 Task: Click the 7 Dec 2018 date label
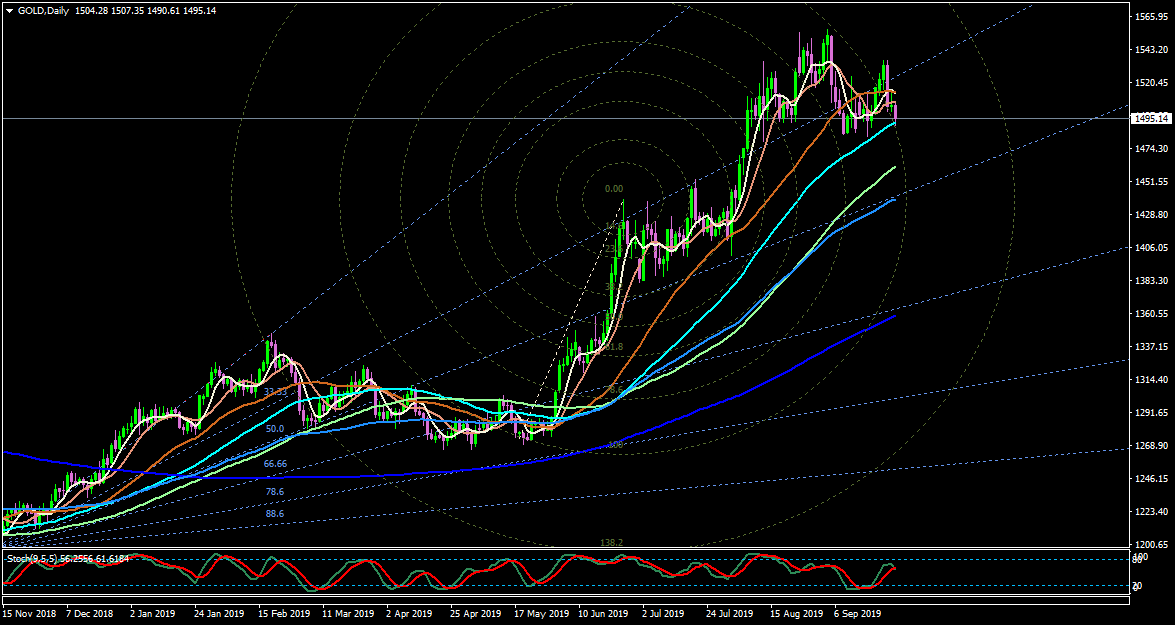click(x=91, y=614)
